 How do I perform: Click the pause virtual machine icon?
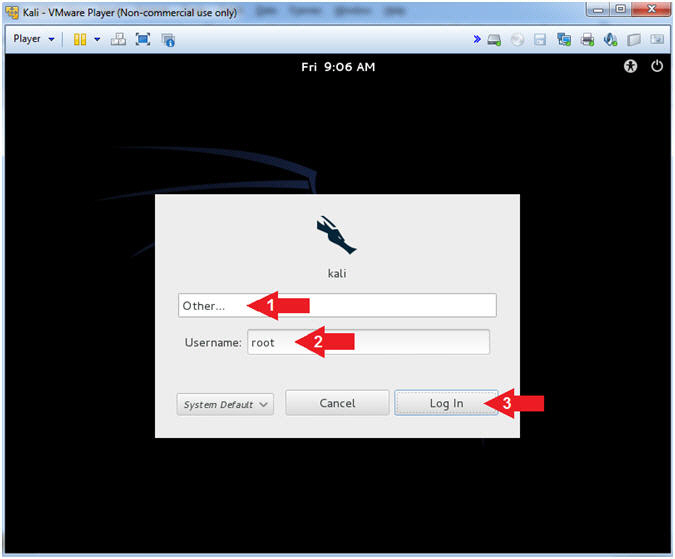click(x=80, y=40)
